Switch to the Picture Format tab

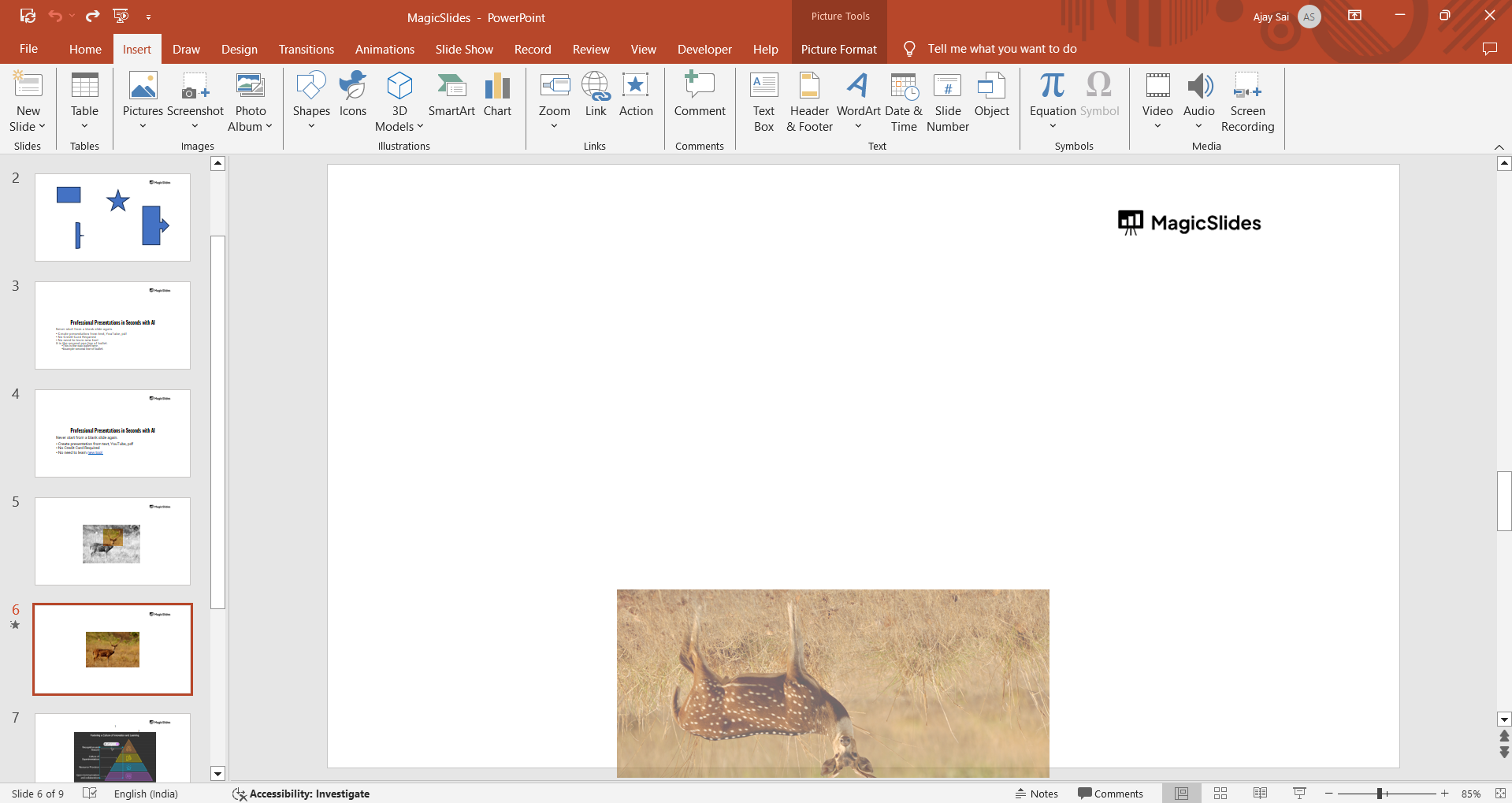(x=838, y=49)
